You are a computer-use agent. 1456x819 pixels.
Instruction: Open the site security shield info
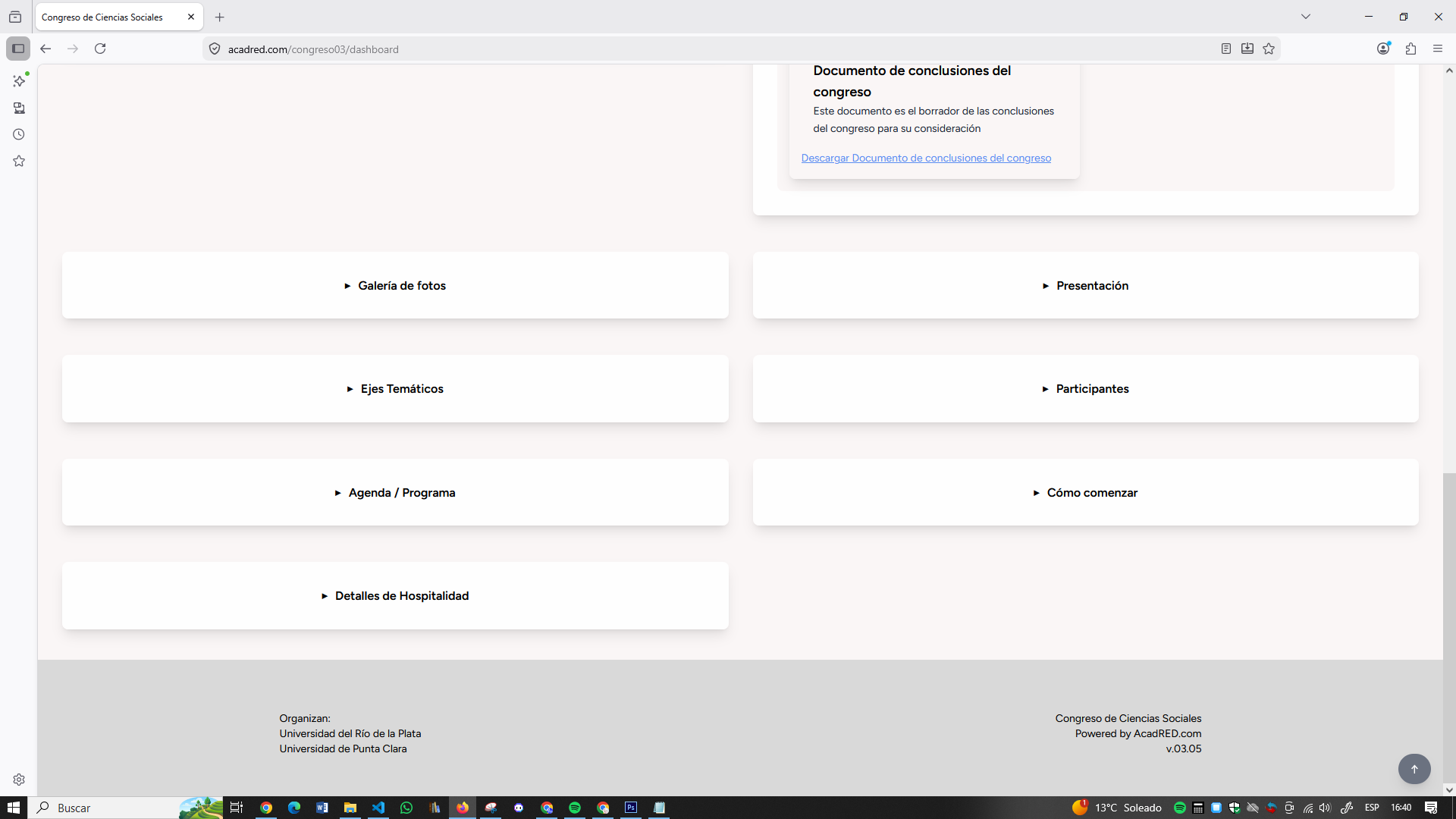click(215, 49)
